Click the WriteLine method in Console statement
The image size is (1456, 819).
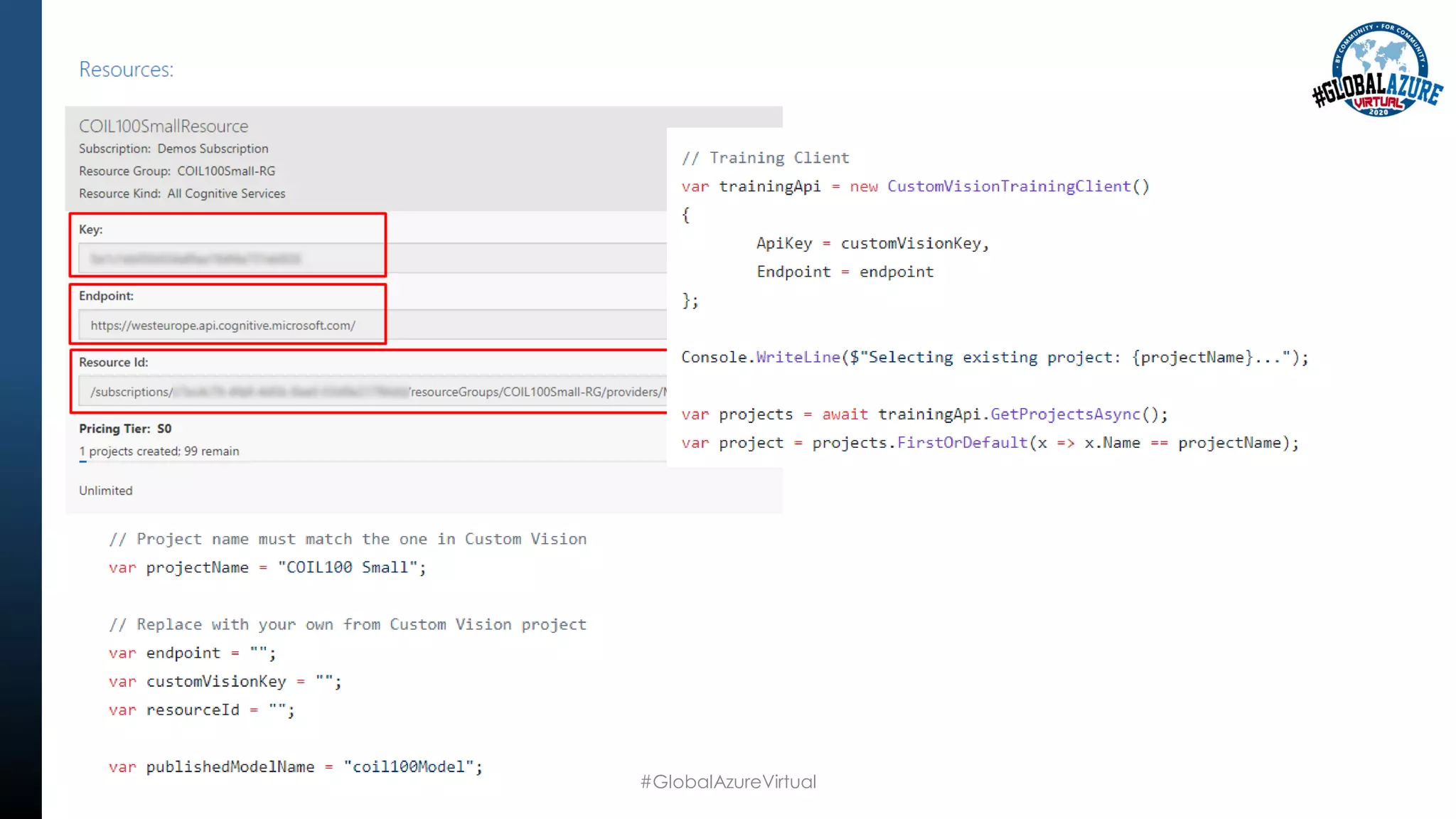(798, 358)
